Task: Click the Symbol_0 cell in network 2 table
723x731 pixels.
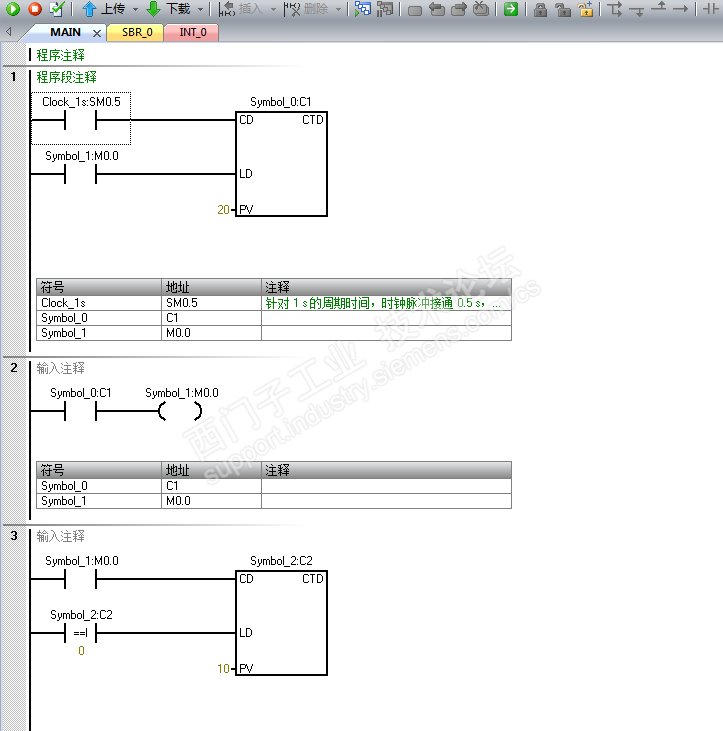Action: click(x=99, y=486)
